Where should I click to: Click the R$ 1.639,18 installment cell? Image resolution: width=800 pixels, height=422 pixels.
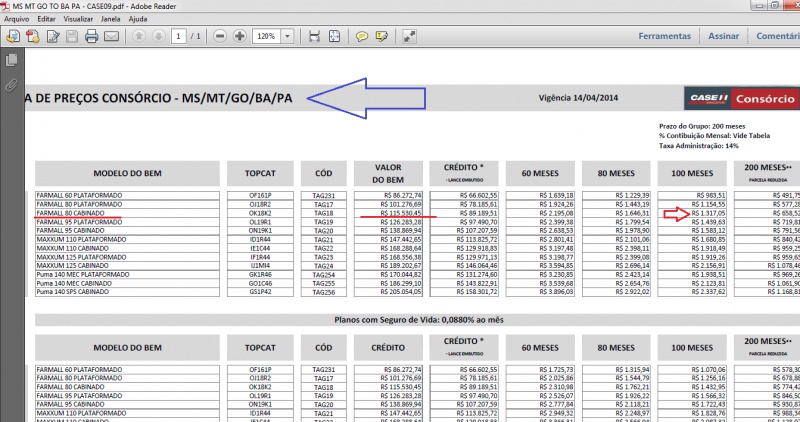pos(540,195)
